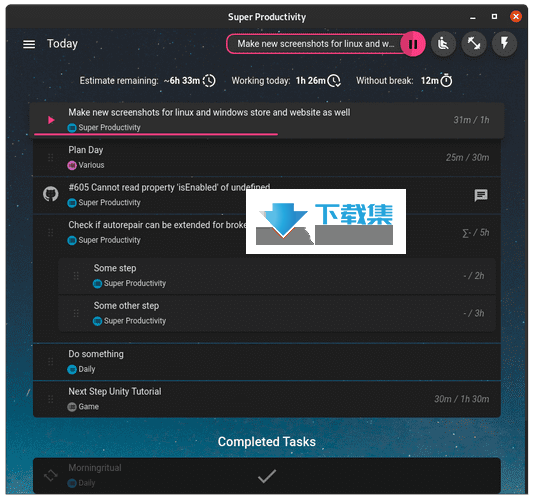The height and width of the screenshot is (500, 534).
Task: Click drag handle of Check if autorepair task
Action: point(51,233)
